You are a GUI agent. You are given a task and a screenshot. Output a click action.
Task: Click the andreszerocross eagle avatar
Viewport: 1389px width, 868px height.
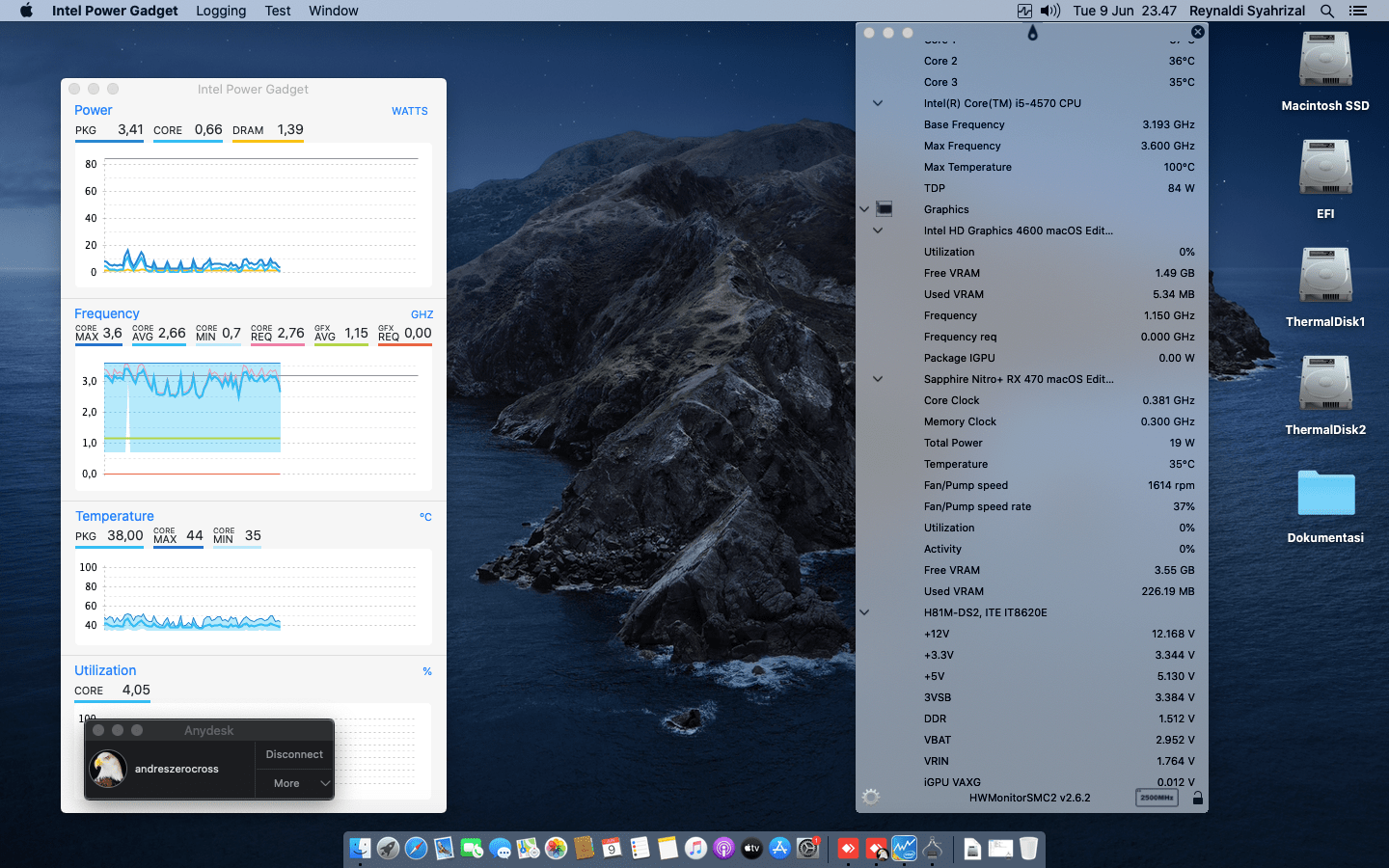click(x=108, y=769)
